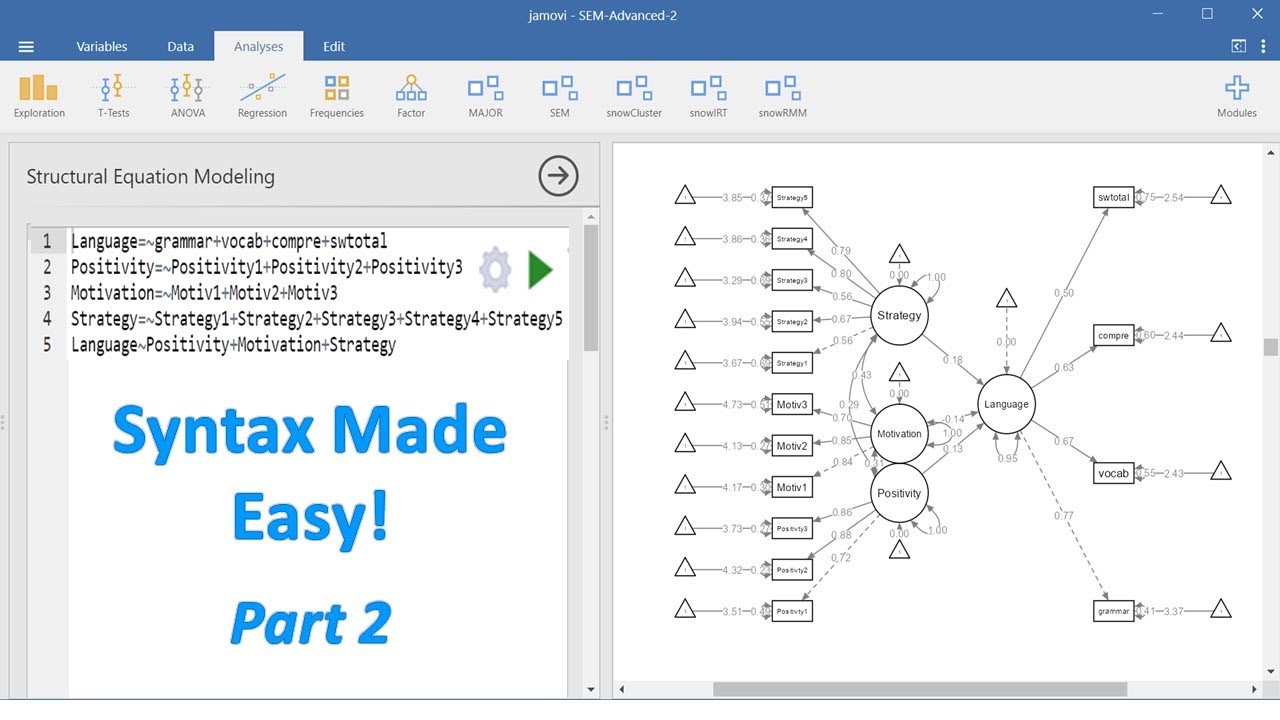Open syntax editor settings gear
Viewport: 1280px width, 720px height.
[x=495, y=270]
